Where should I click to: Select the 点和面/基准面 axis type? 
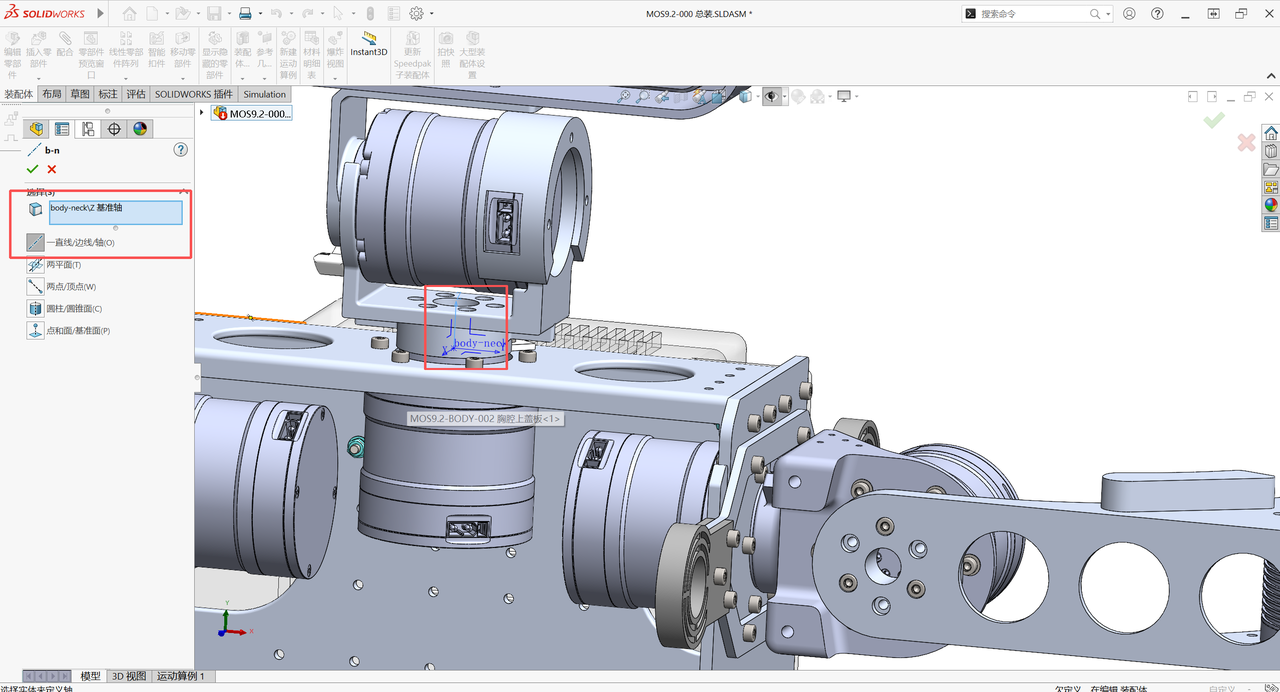pos(69,331)
